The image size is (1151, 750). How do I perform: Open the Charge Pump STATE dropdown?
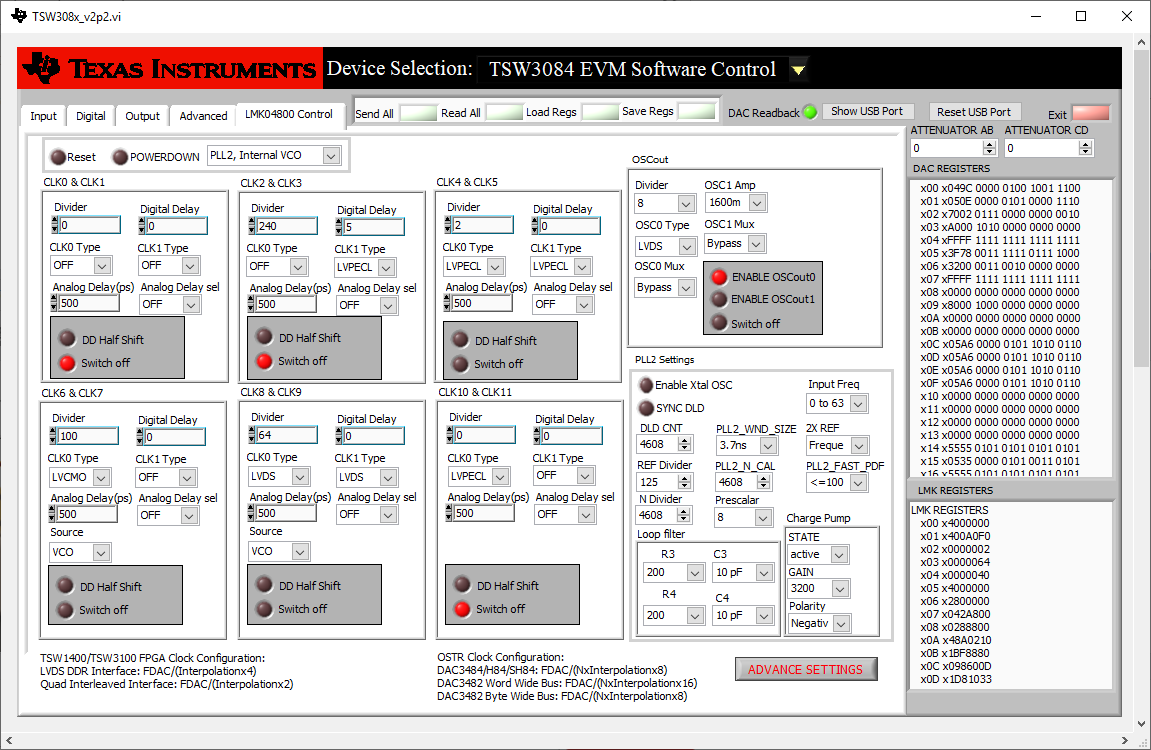[839, 555]
